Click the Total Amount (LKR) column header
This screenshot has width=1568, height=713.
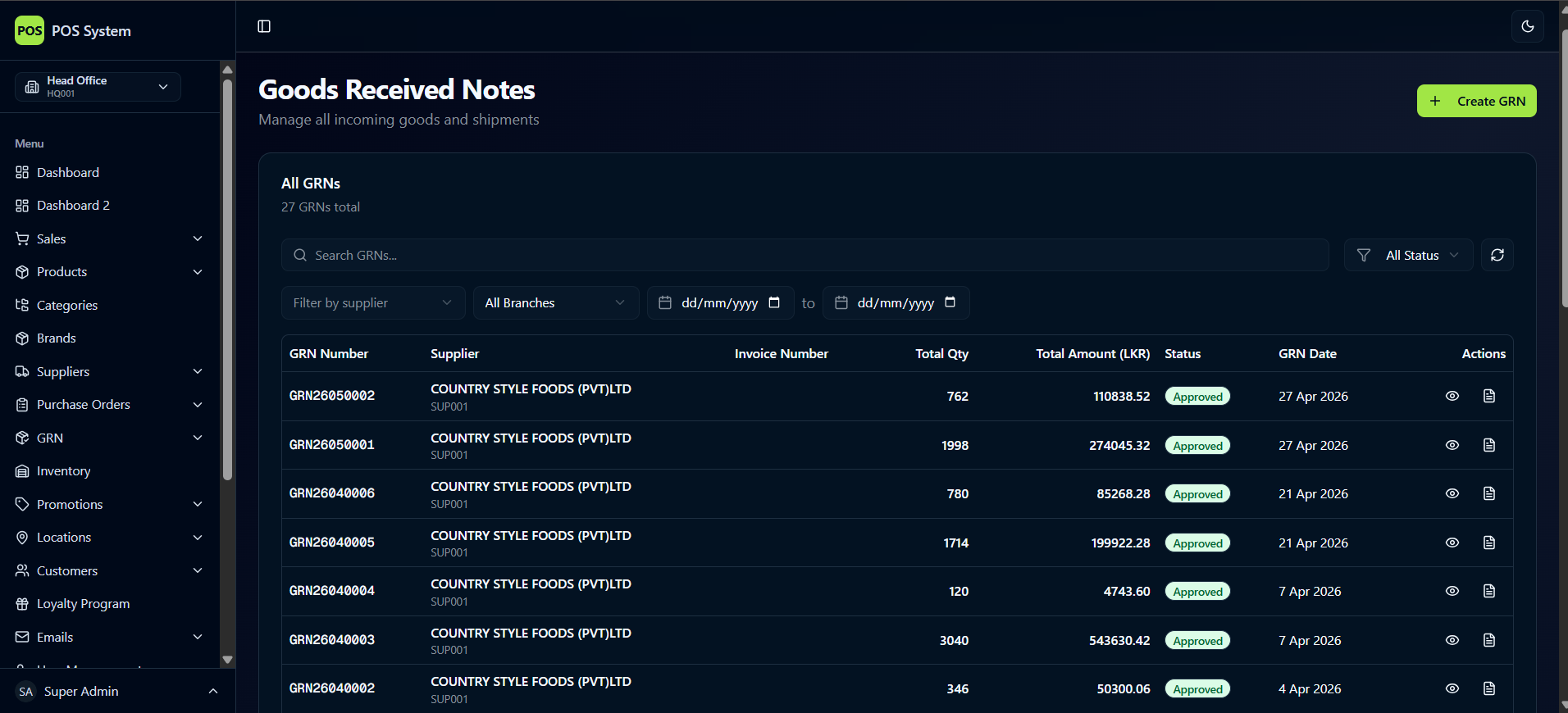pos(1092,353)
